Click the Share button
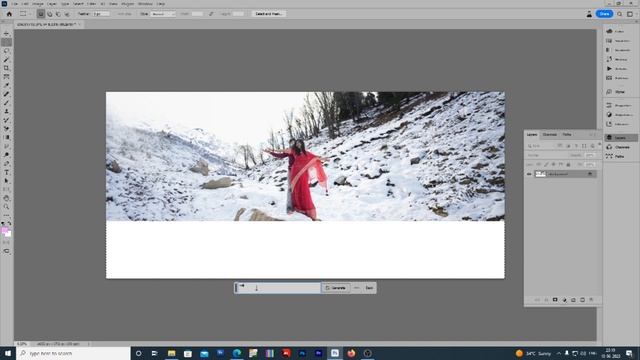640x360 pixels. pyautogui.click(x=604, y=14)
